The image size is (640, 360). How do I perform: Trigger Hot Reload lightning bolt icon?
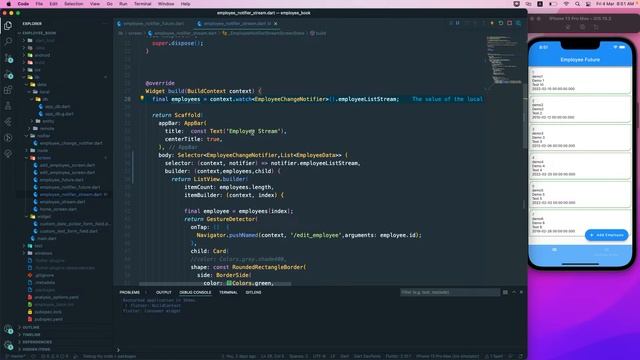492,23
